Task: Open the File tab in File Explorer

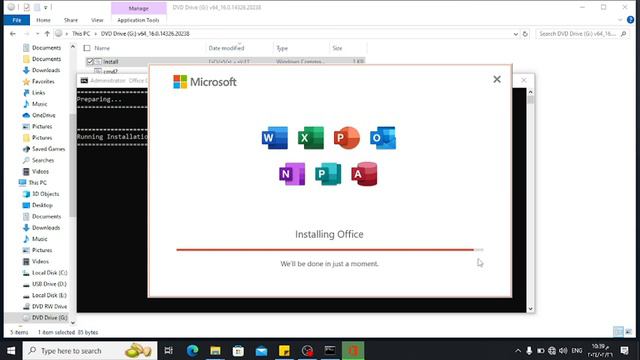Action: pos(17,20)
